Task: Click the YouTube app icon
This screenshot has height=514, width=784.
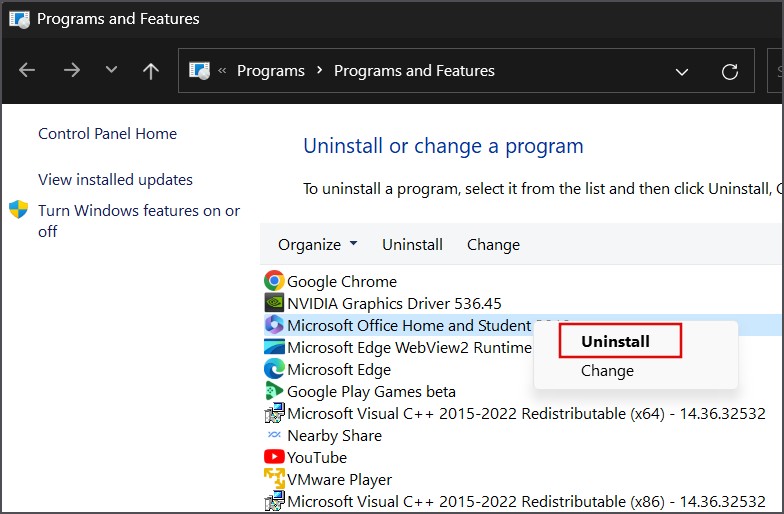Action: click(x=274, y=457)
